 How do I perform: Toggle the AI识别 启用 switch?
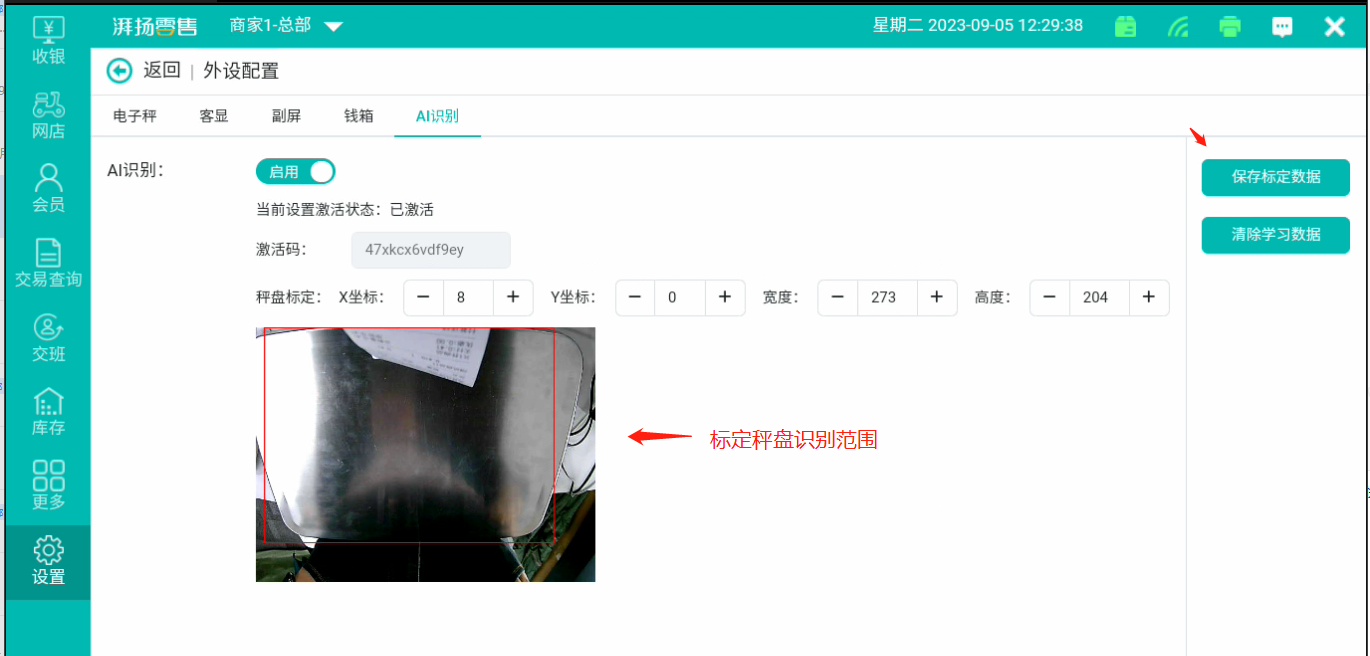coord(295,172)
